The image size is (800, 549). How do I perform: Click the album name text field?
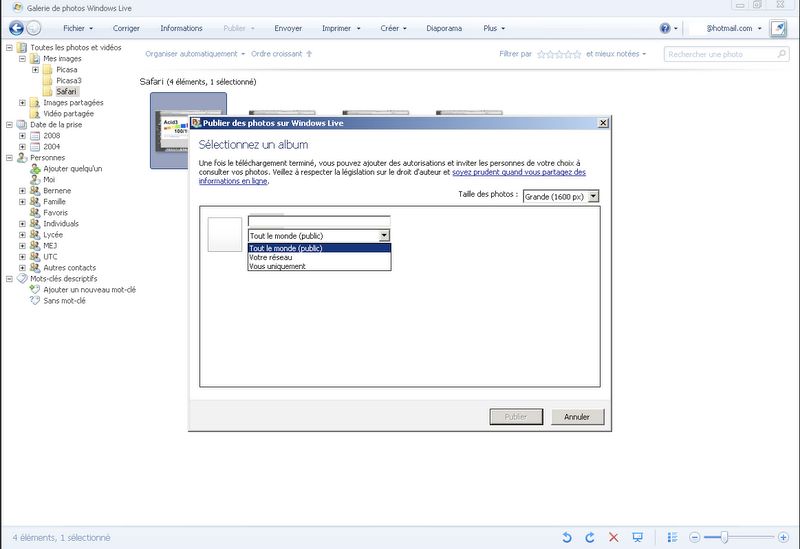coord(319,221)
